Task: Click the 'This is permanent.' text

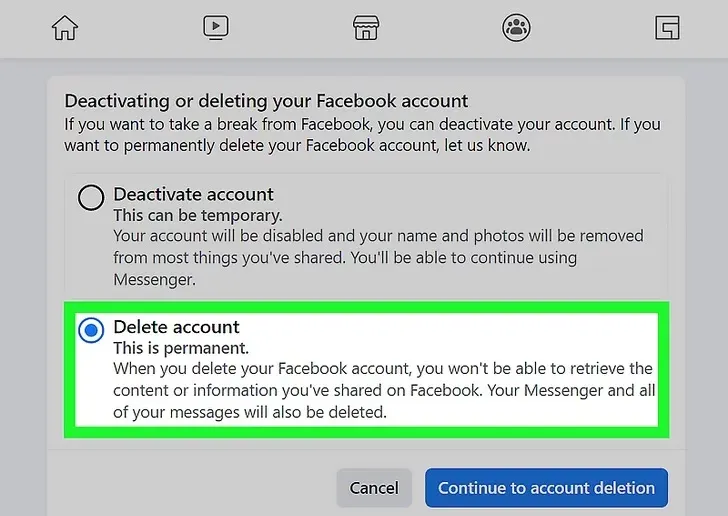Action: point(181,348)
